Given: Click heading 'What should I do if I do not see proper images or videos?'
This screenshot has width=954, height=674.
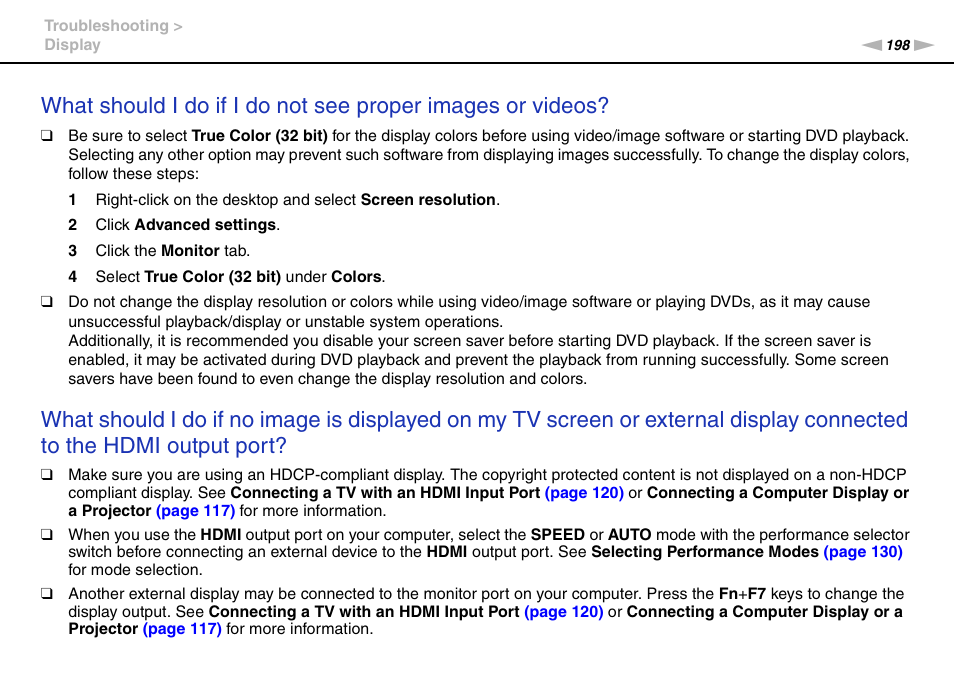Looking at the screenshot, I should [x=325, y=106].
